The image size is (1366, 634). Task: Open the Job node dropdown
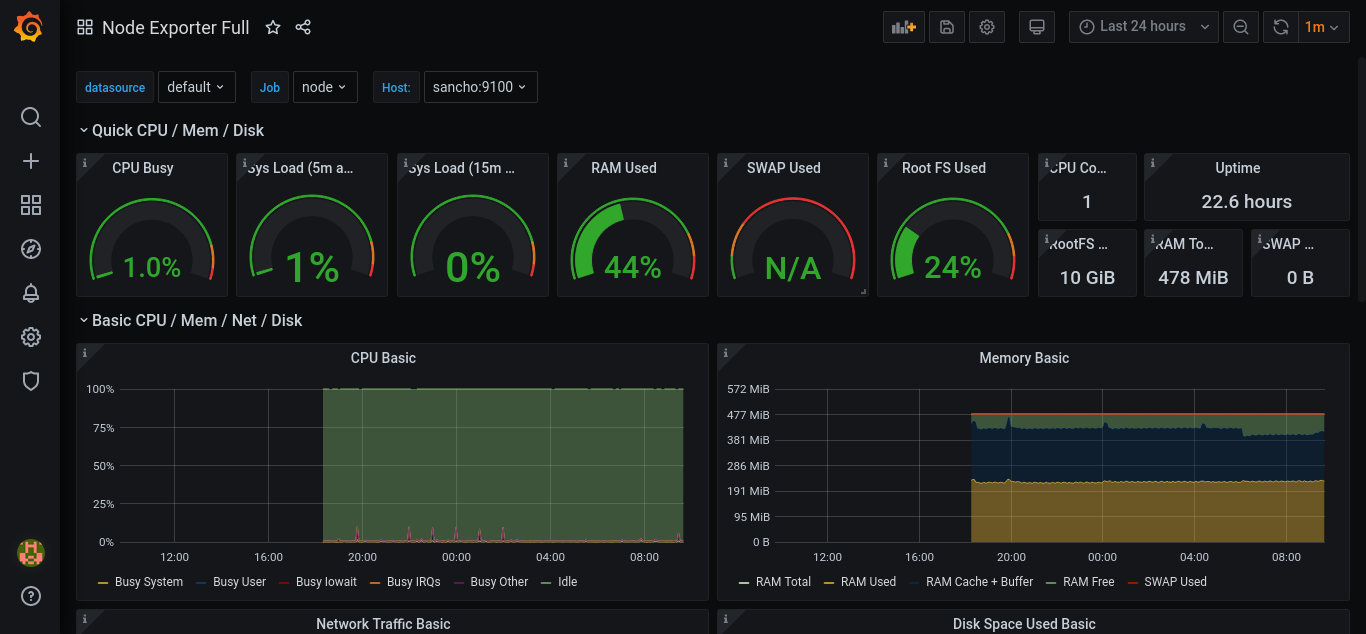325,87
